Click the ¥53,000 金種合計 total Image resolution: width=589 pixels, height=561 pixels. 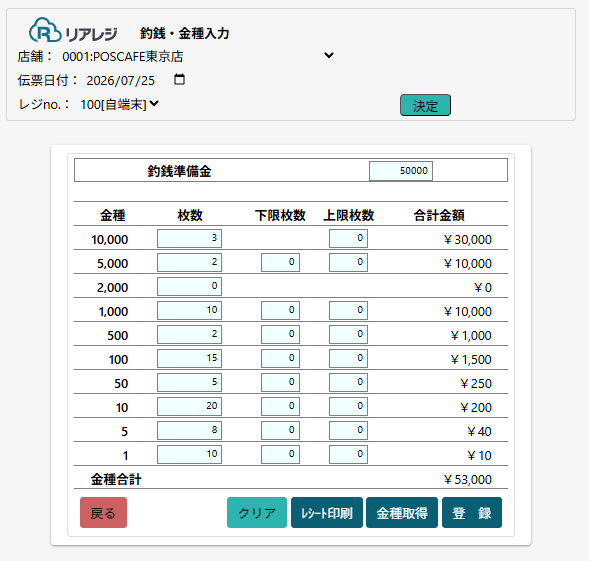(467, 479)
